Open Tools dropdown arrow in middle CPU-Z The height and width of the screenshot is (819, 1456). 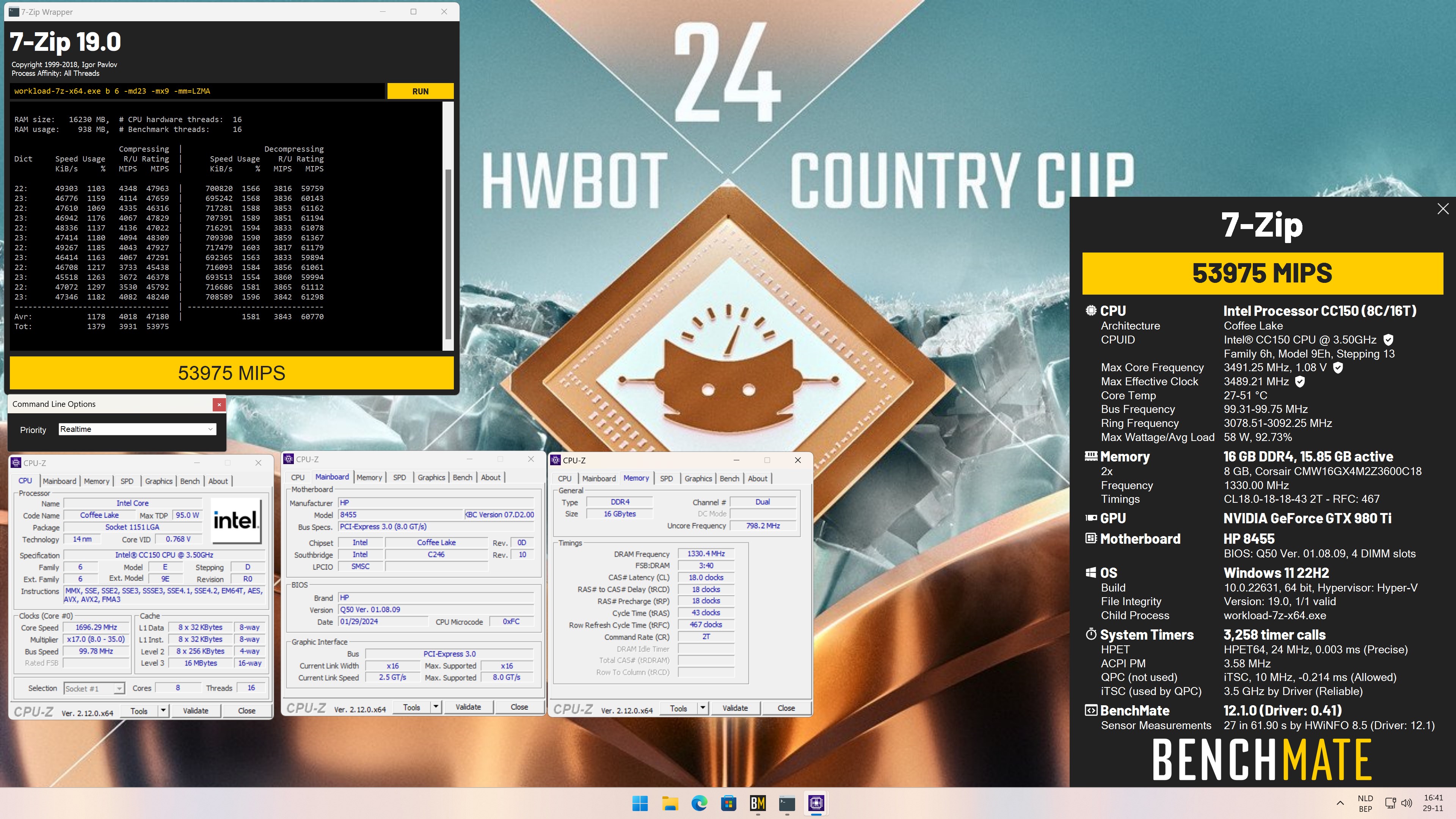(x=436, y=707)
